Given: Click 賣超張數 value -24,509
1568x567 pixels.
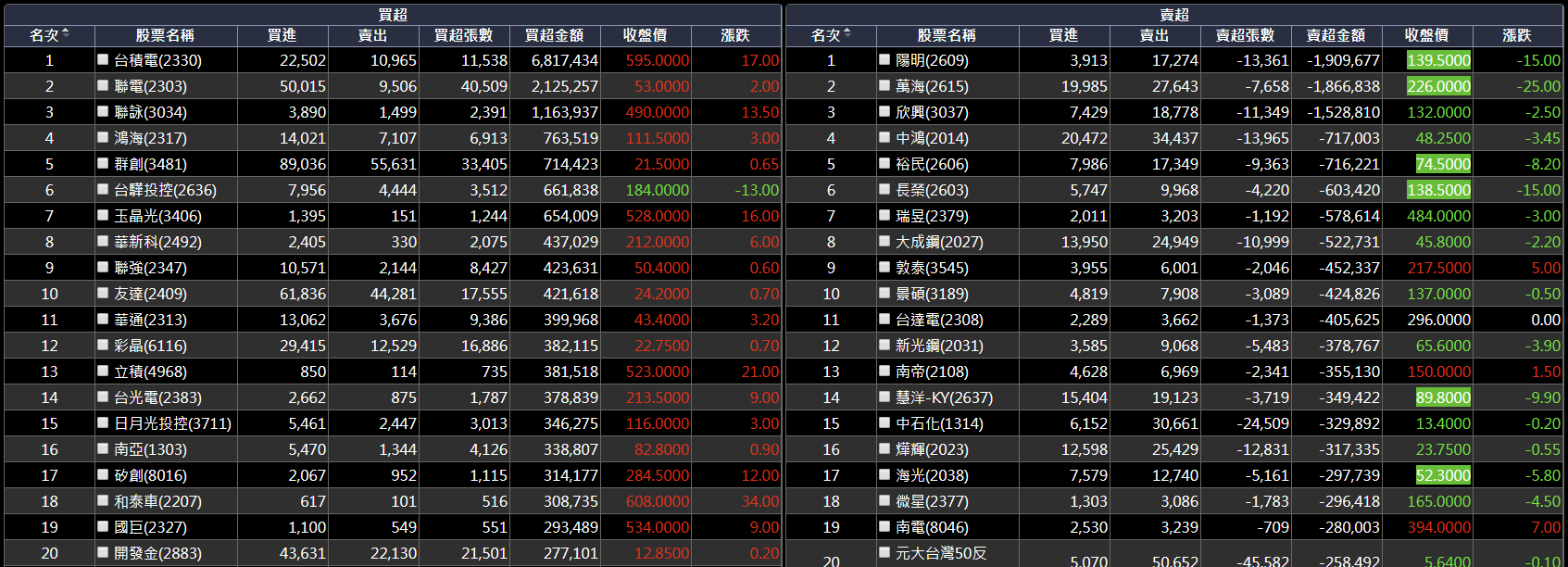Looking at the screenshot, I should pos(1262,423).
